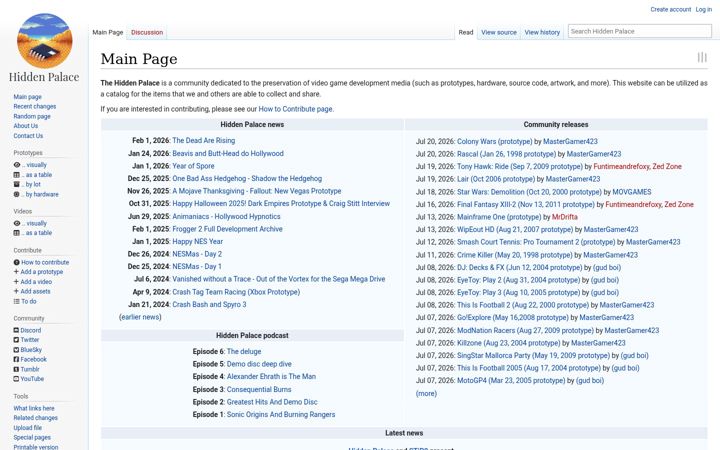This screenshot has height=450, width=720.
Task: Open Demo disc deep dive episode
Action: point(259,364)
